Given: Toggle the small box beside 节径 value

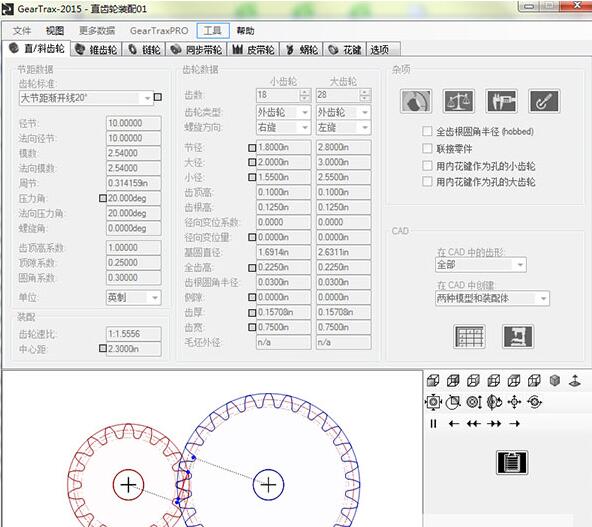Looking at the screenshot, I should [252, 148].
